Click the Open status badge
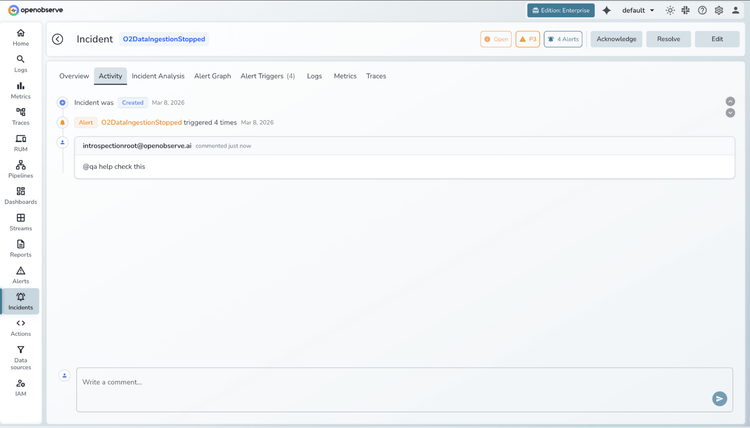 tap(496, 39)
